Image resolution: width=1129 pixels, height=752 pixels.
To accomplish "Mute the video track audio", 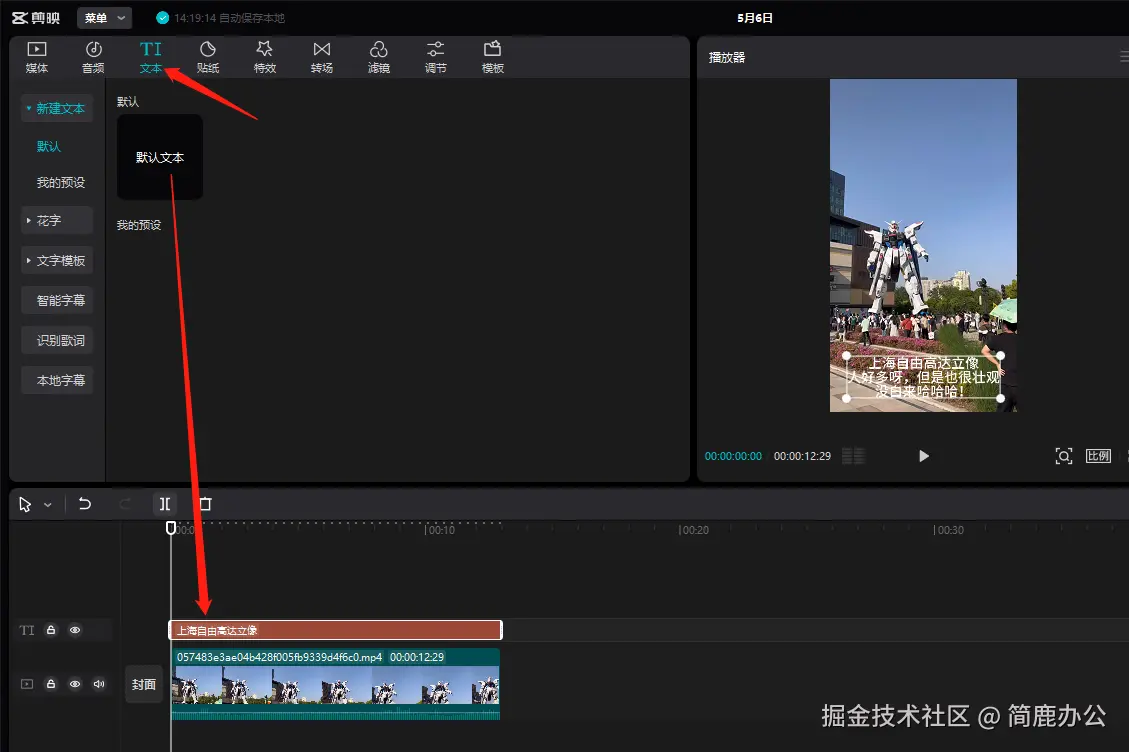I will 97,684.
